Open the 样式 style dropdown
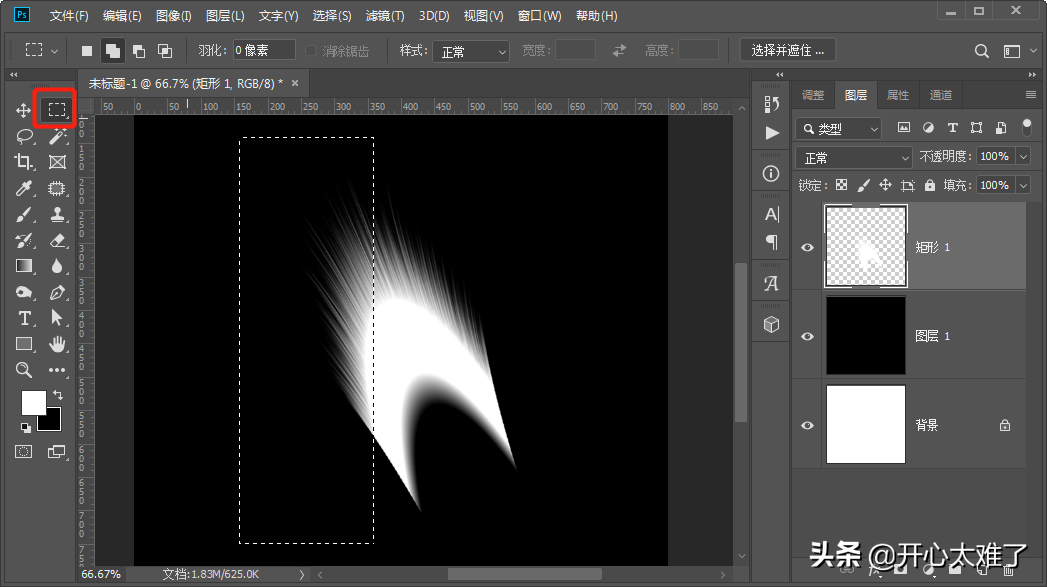The height and width of the screenshot is (587, 1047). [x=474, y=51]
